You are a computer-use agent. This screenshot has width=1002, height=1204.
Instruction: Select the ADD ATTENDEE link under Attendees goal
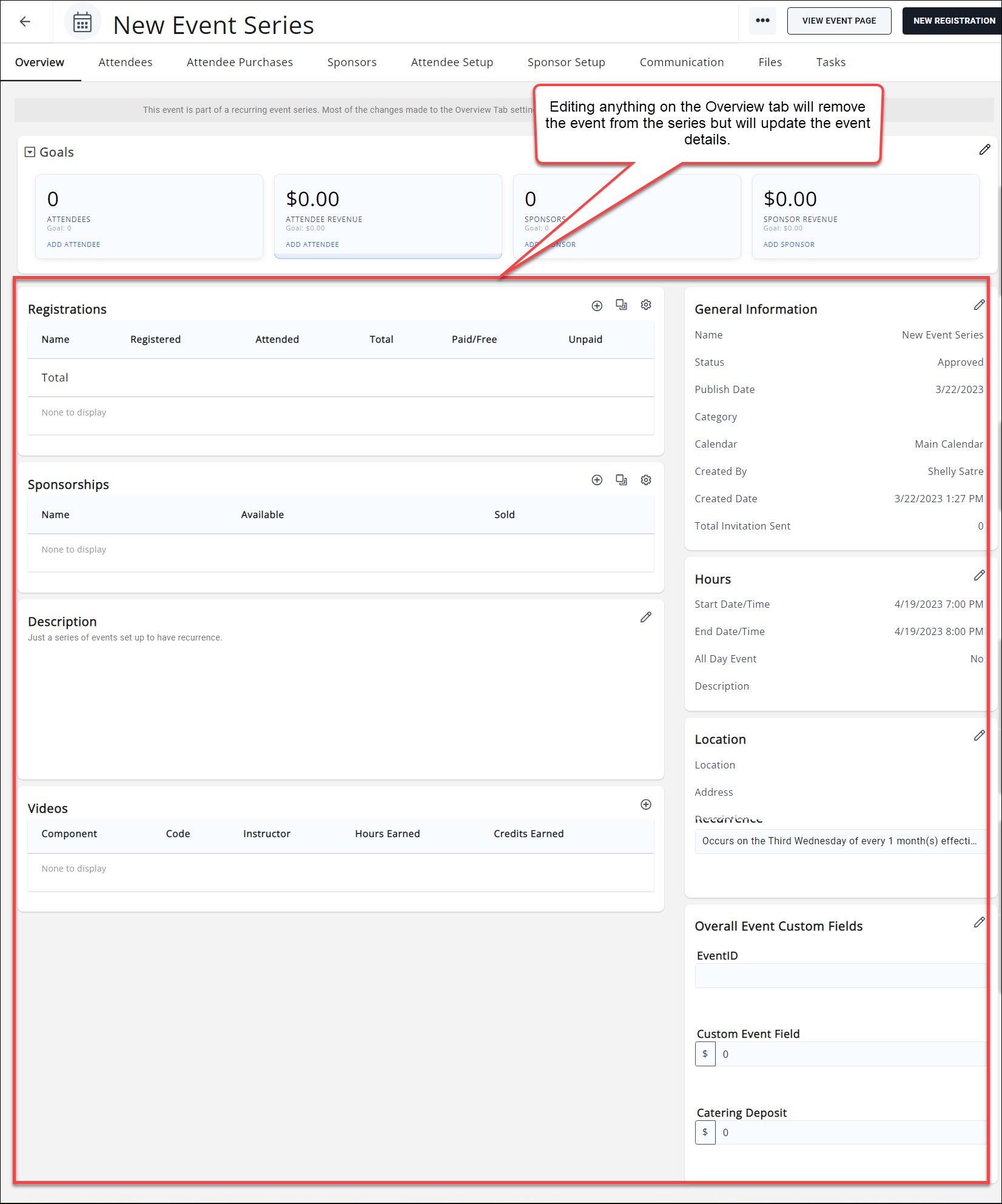[73, 244]
